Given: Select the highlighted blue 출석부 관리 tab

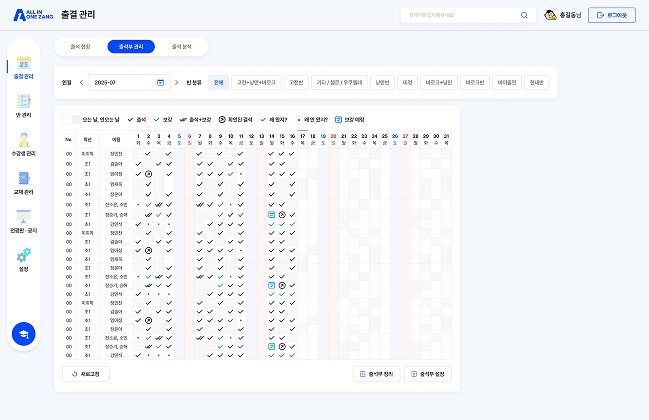Looking at the screenshot, I should pos(131,47).
